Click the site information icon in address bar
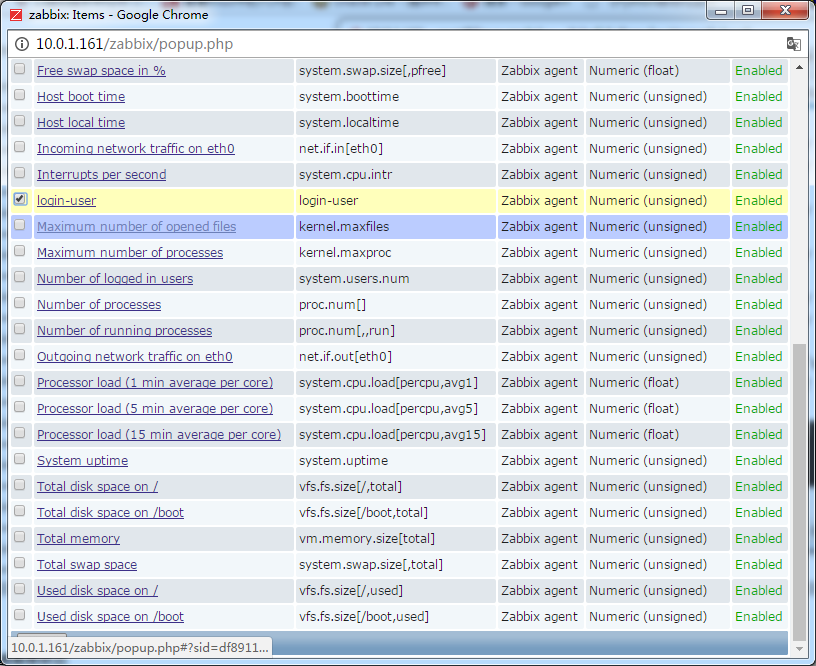816x666 pixels. click(22, 44)
